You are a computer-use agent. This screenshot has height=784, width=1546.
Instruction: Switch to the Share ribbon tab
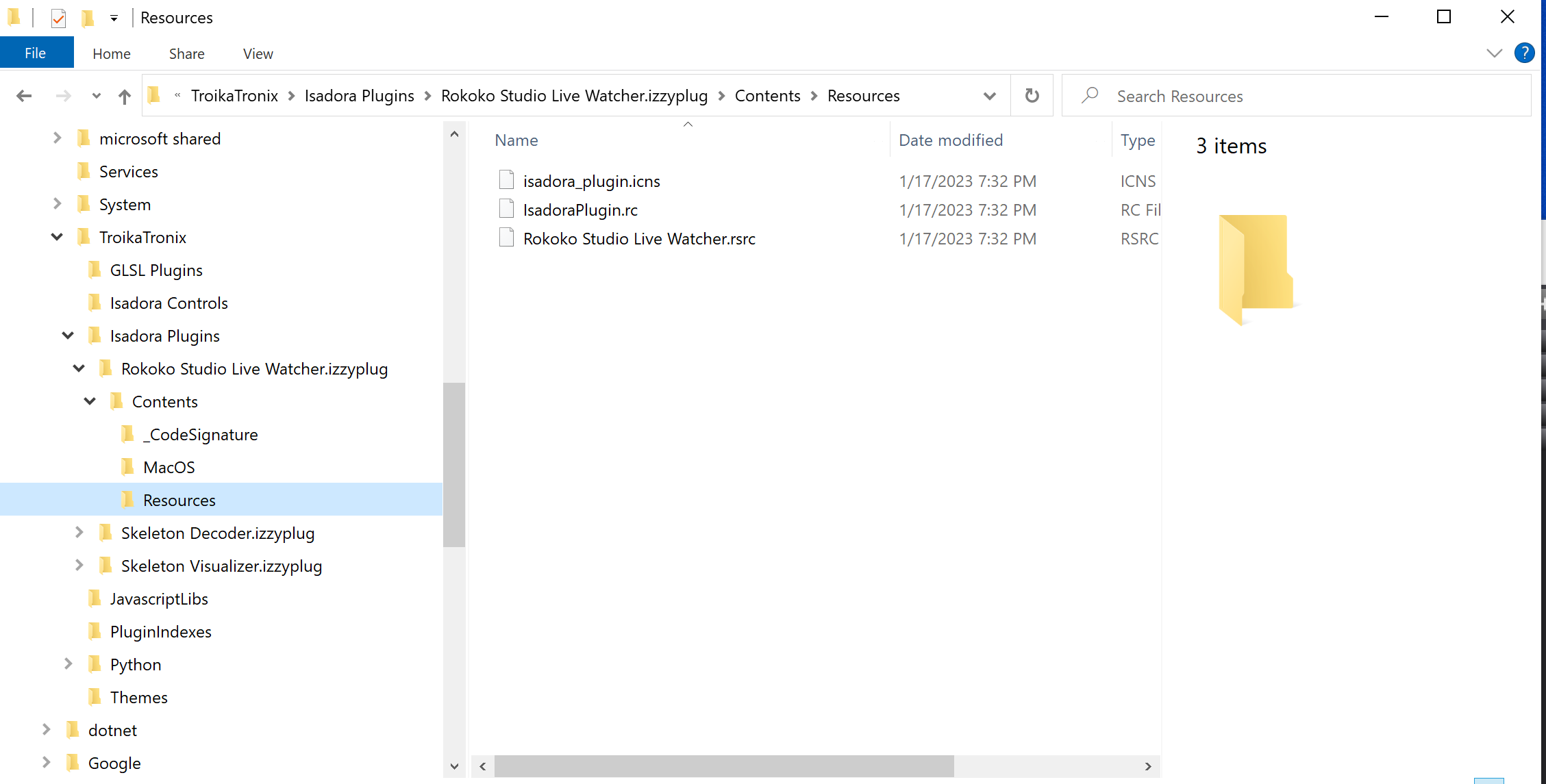(187, 53)
